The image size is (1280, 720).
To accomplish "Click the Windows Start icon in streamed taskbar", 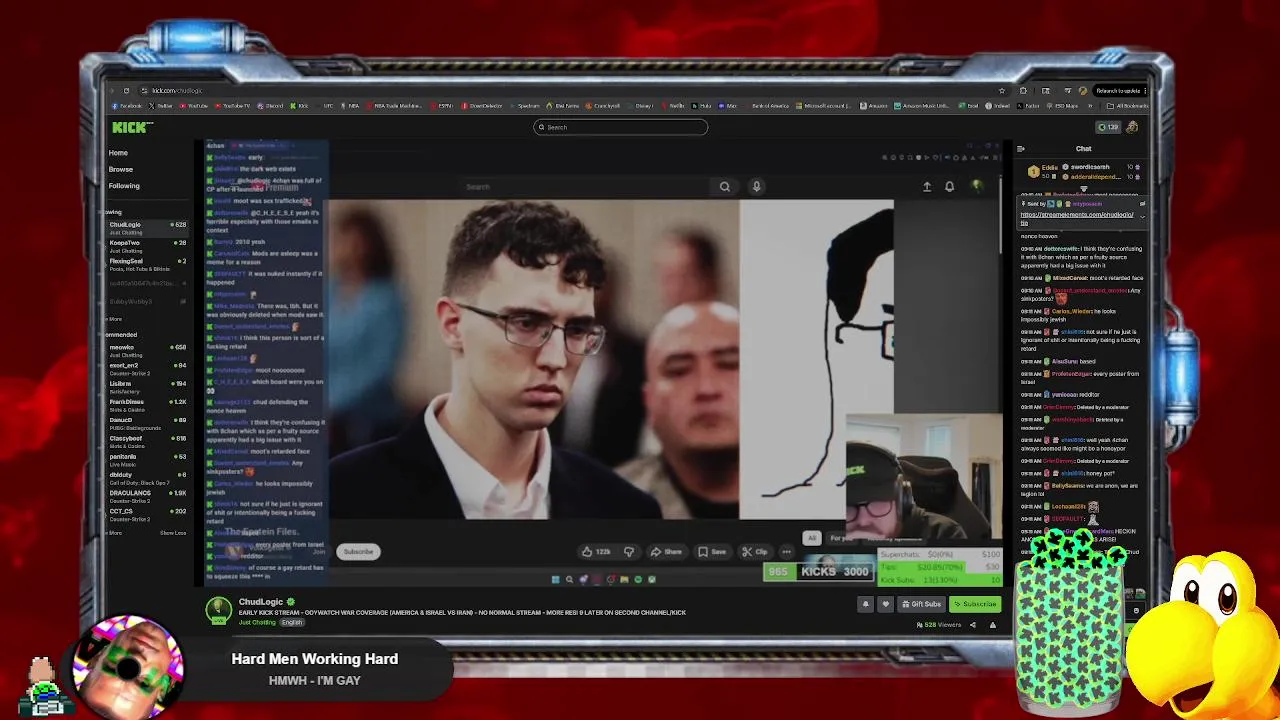I will (x=556, y=579).
